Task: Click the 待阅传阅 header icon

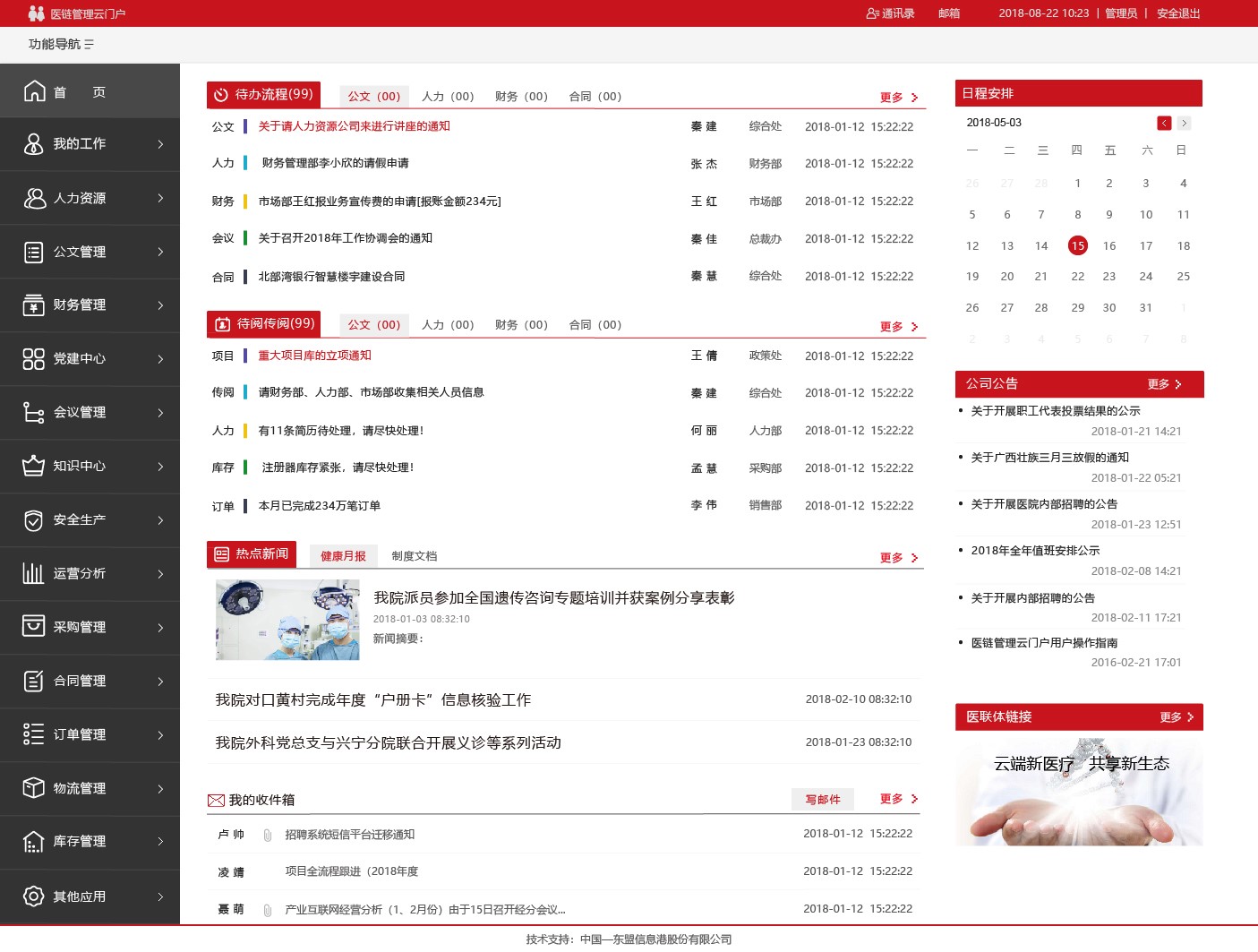Action: [x=222, y=324]
